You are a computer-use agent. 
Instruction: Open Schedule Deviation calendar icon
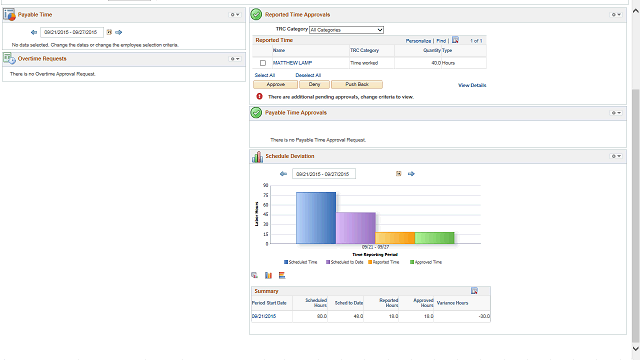[x=399, y=174]
